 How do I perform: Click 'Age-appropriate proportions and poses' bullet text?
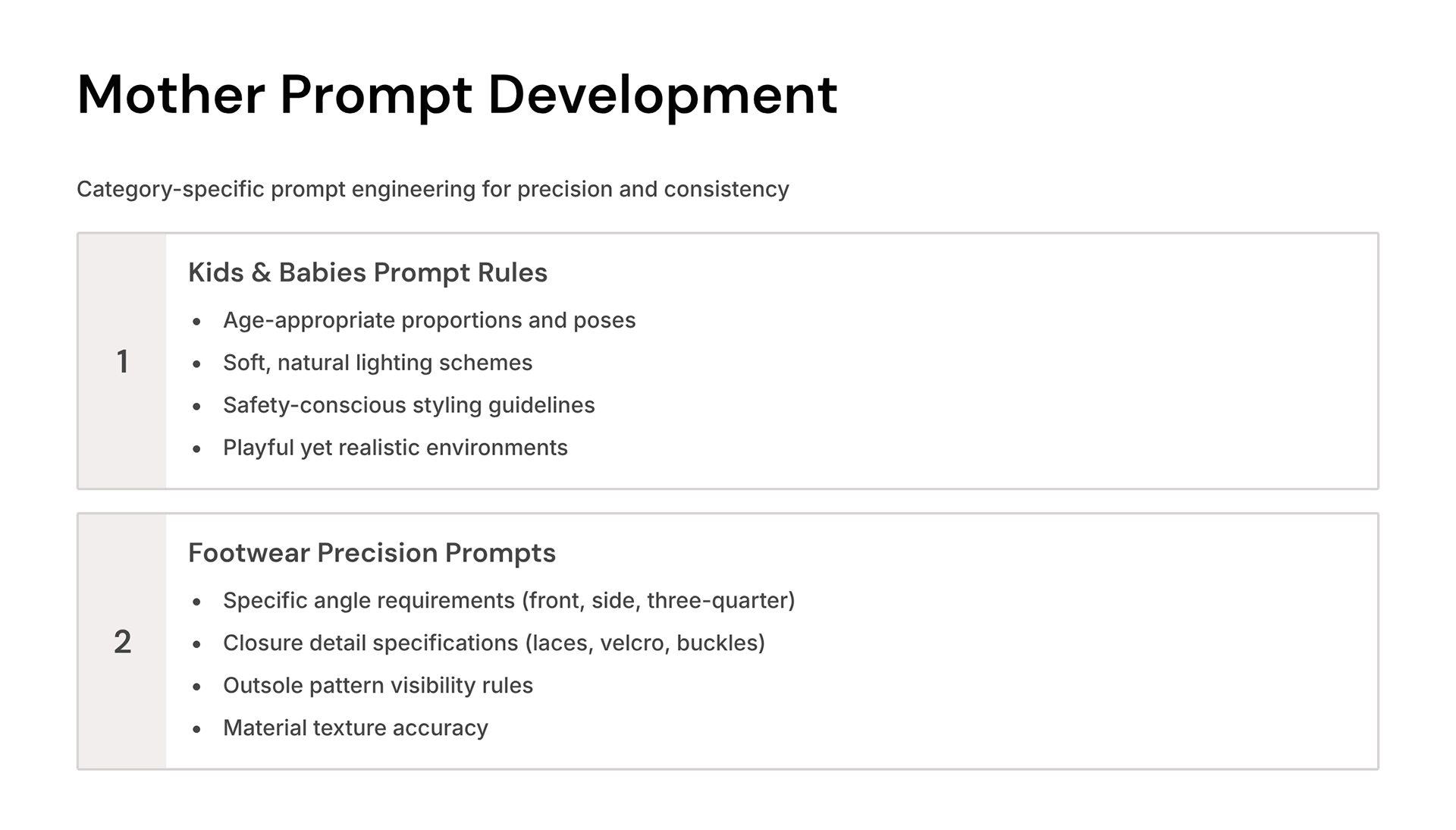[428, 320]
